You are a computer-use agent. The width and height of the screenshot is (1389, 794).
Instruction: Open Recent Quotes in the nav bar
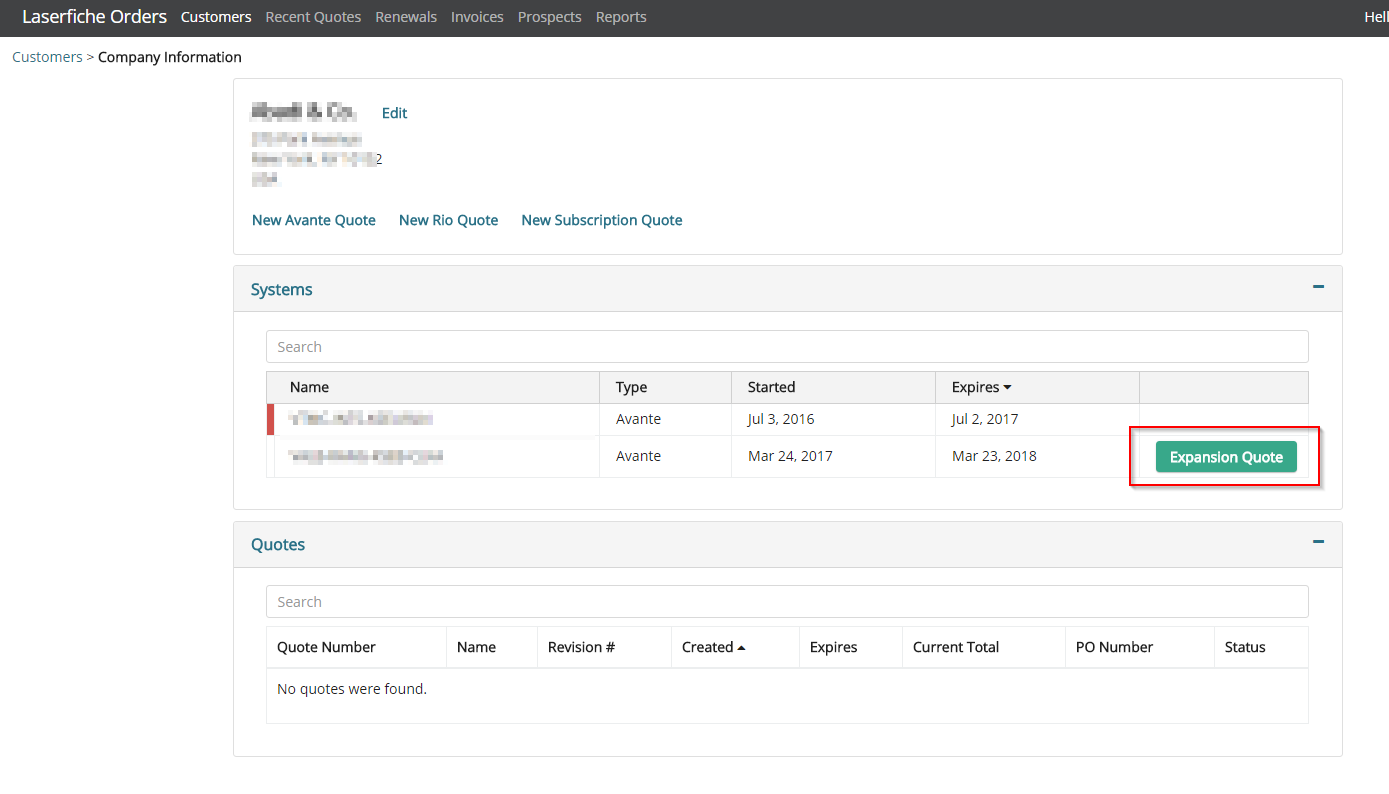tap(313, 17)
